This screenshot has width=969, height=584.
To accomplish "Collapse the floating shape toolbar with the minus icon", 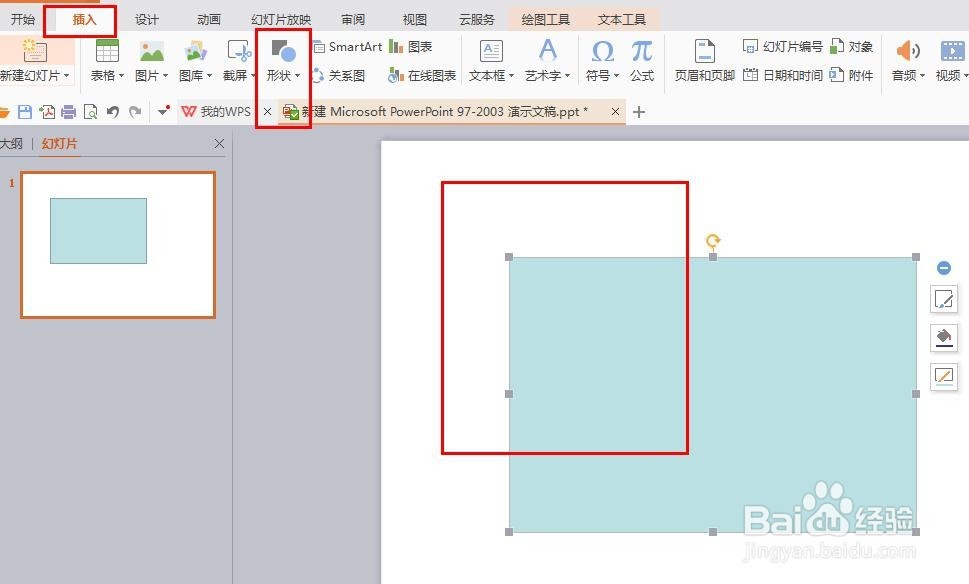I will click(944, 268).
